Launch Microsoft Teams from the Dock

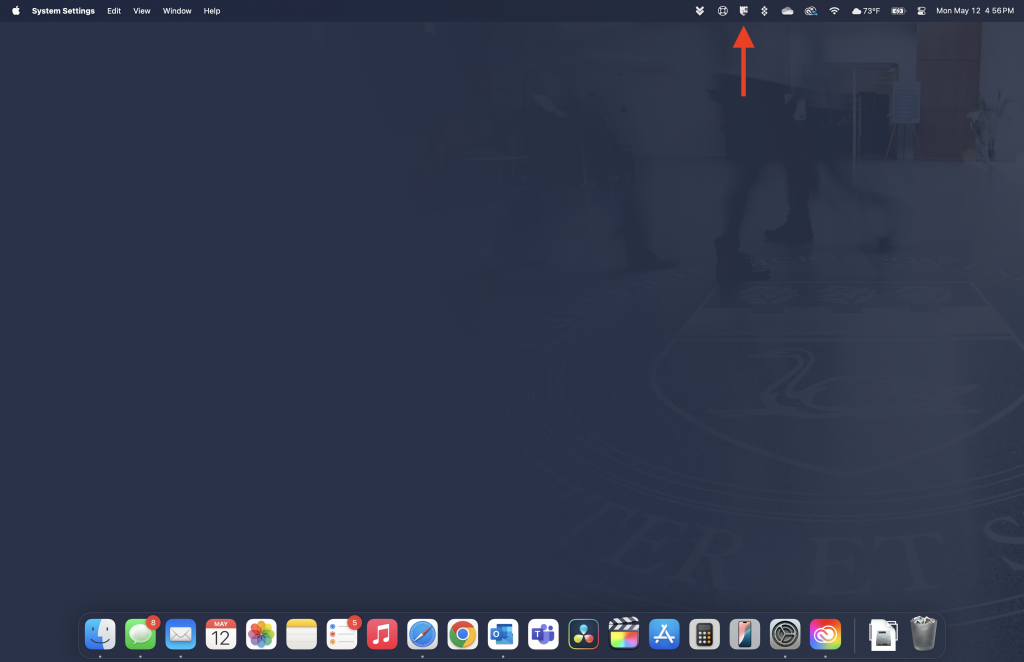543,634
